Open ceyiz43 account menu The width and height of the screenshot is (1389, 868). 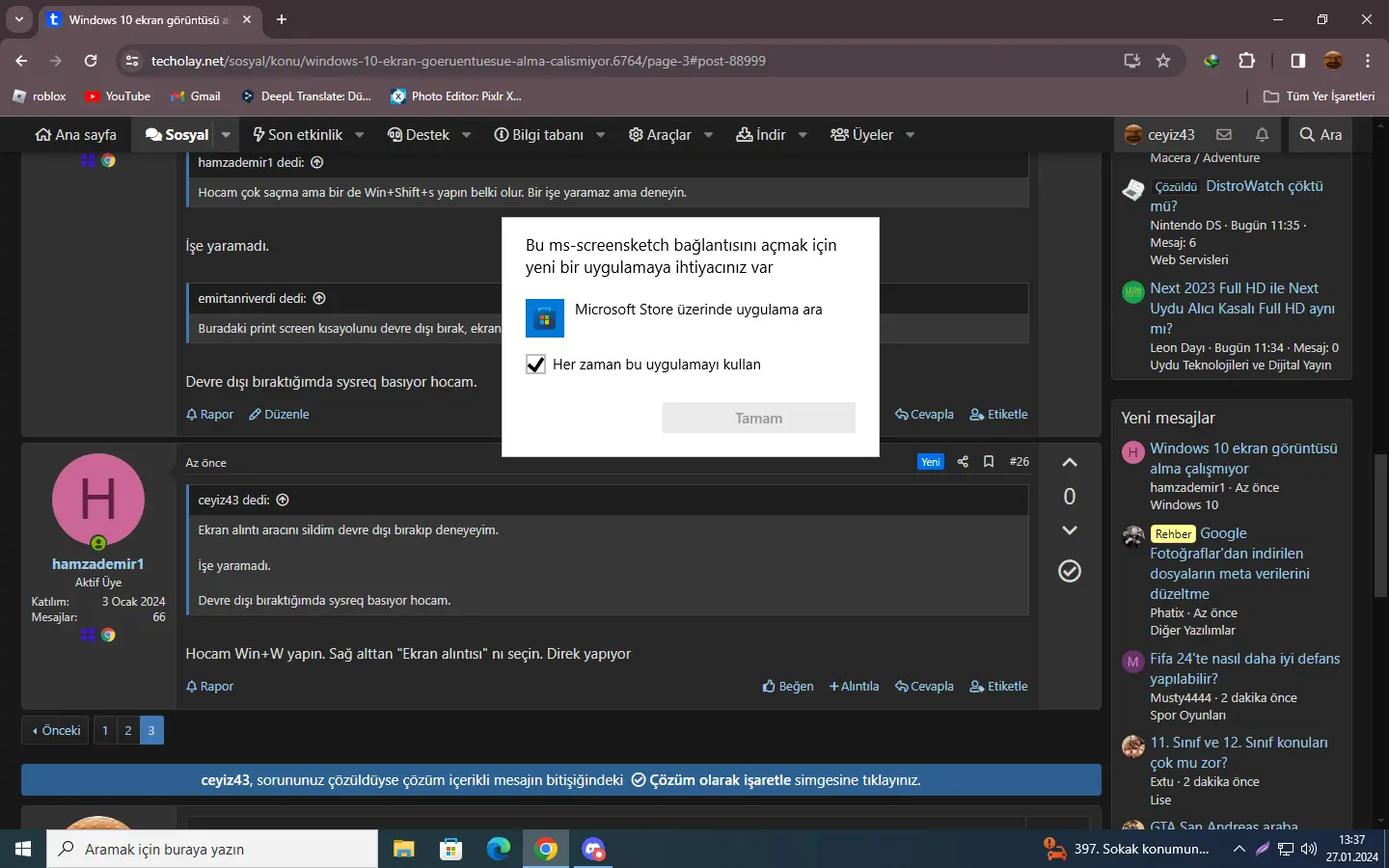[x=1159, y=135]
